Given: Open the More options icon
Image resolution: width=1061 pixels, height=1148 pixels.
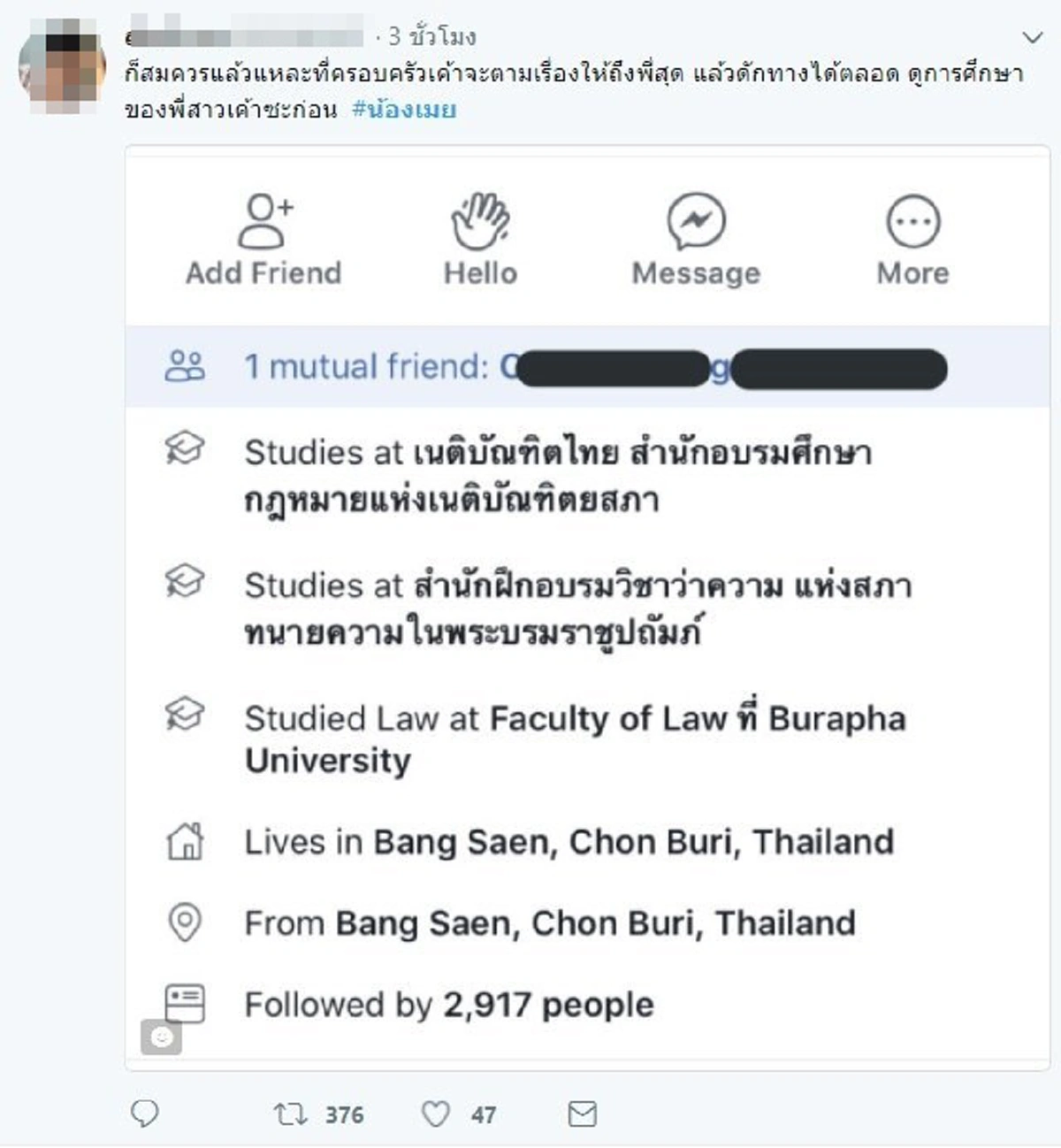Looking at the screenshot, I should click(x=911, y=221).
